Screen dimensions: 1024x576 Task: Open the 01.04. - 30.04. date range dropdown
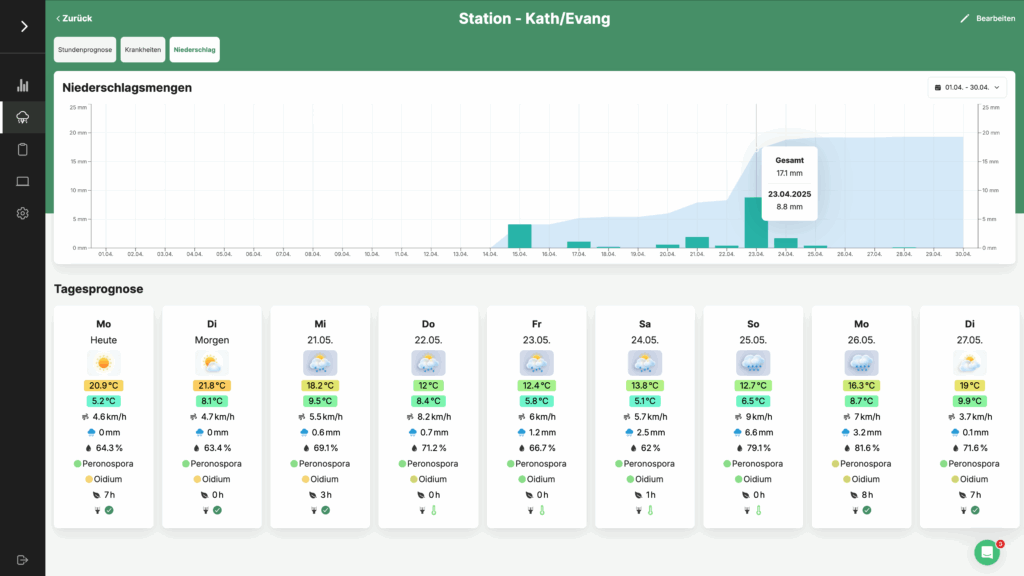point(967,88)
